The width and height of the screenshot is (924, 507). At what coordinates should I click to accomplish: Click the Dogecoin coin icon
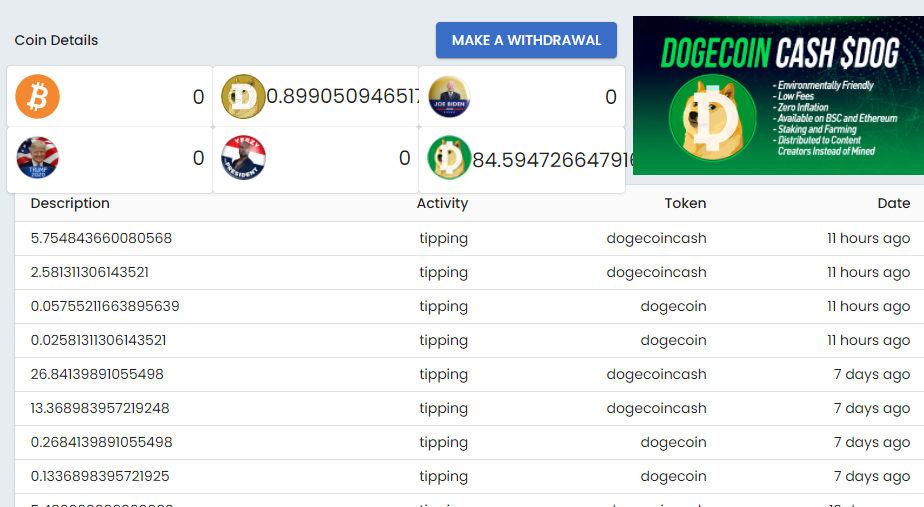click(x=243, y=97)
